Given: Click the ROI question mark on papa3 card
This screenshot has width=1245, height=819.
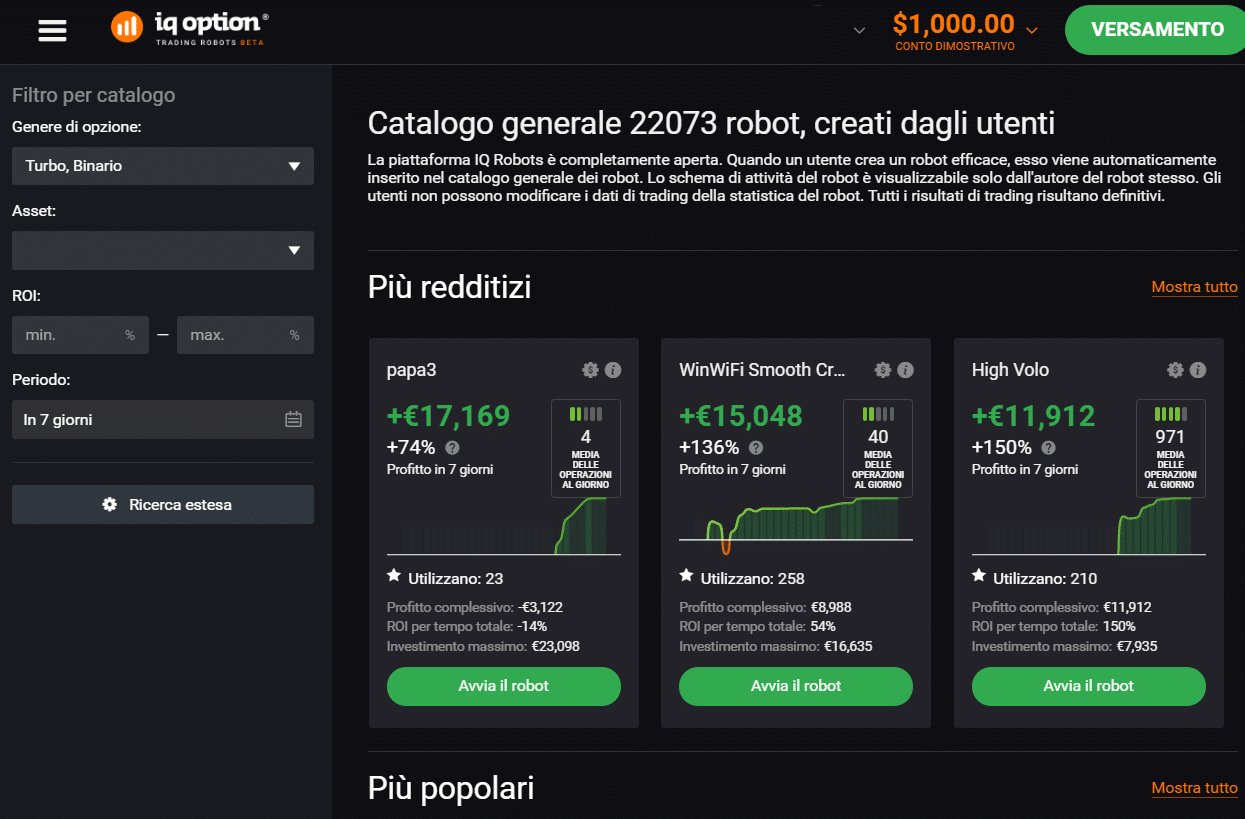Looking at the screenshot, I should click(x=452, y=448).
